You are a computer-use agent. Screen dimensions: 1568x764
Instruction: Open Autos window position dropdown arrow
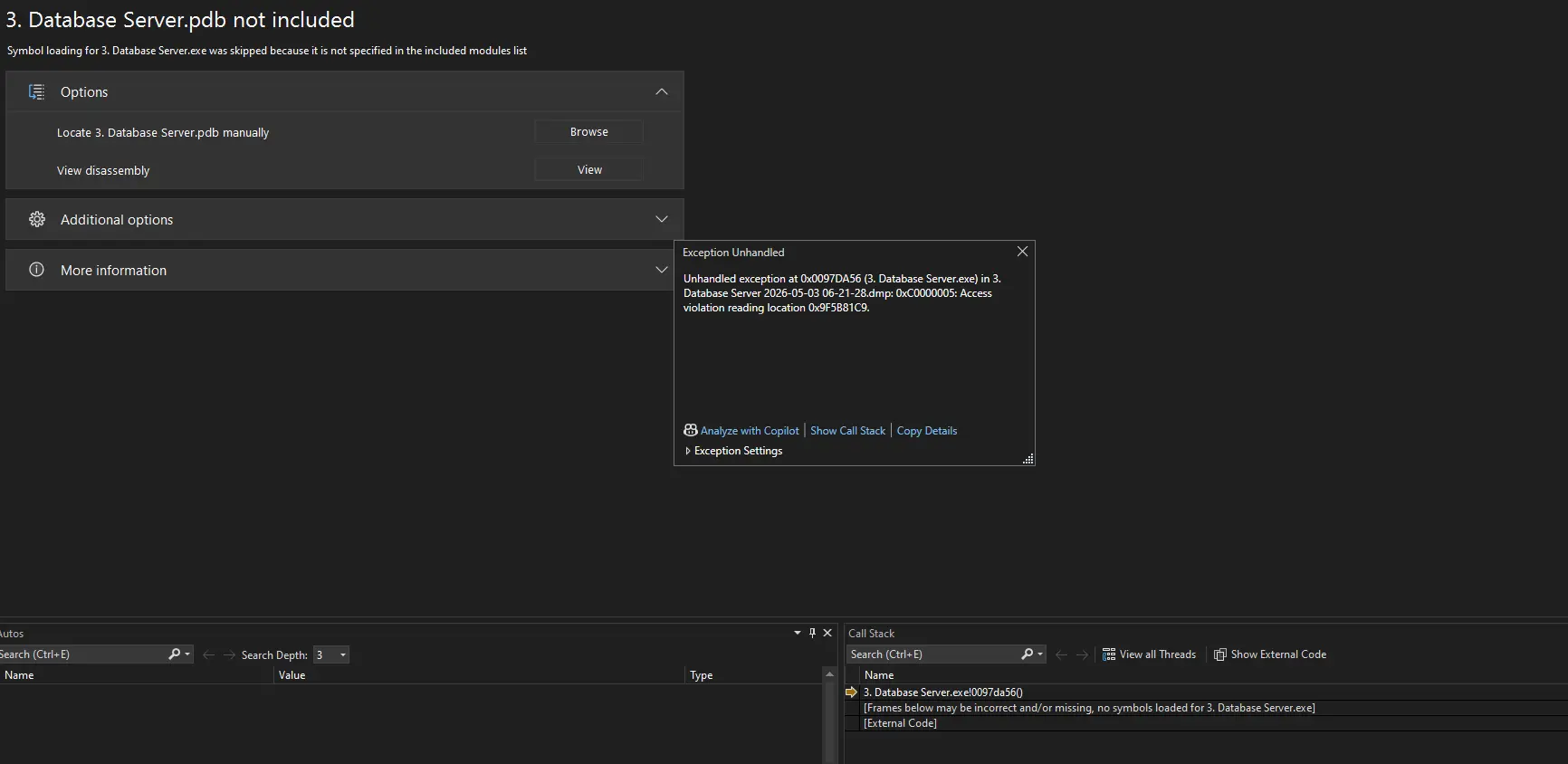pyautogui.click(x=797, y=633)
